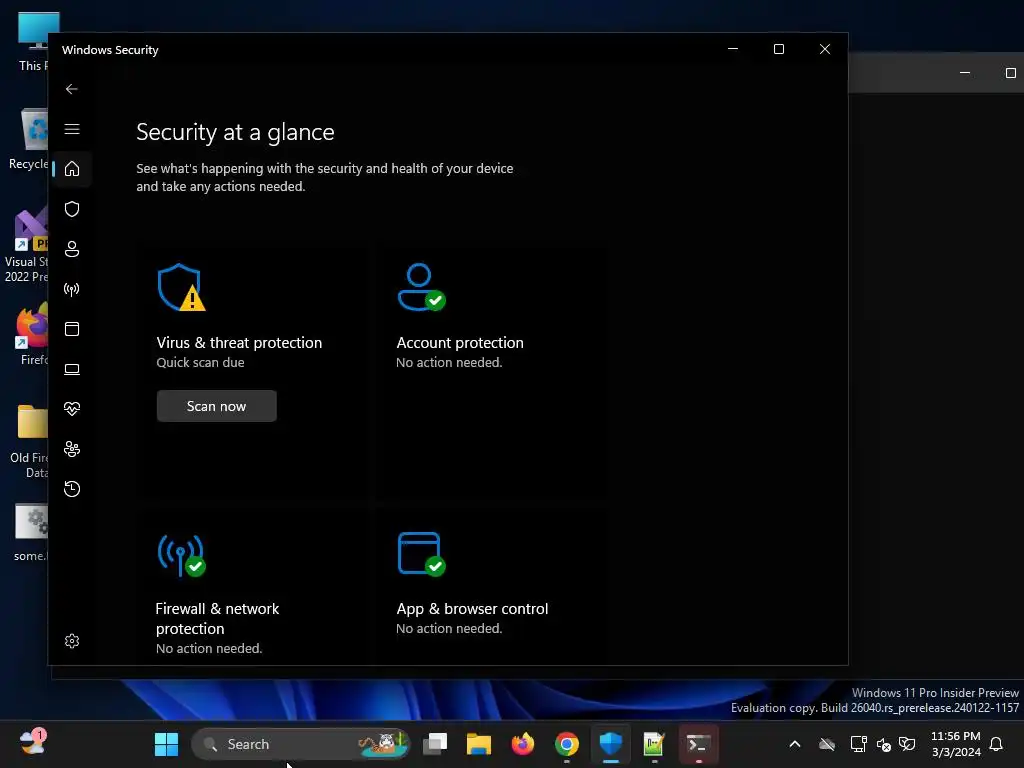1024x768 pixels.
Task: Click the 'Quick scan due' status text
Action: 200,362
